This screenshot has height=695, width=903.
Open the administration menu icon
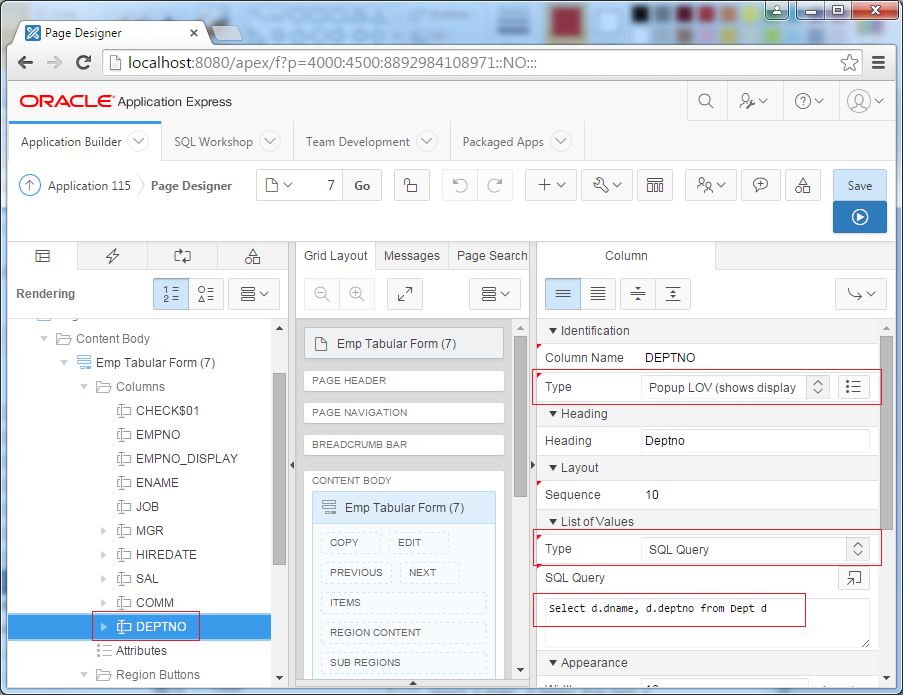(x=753, y=101)
